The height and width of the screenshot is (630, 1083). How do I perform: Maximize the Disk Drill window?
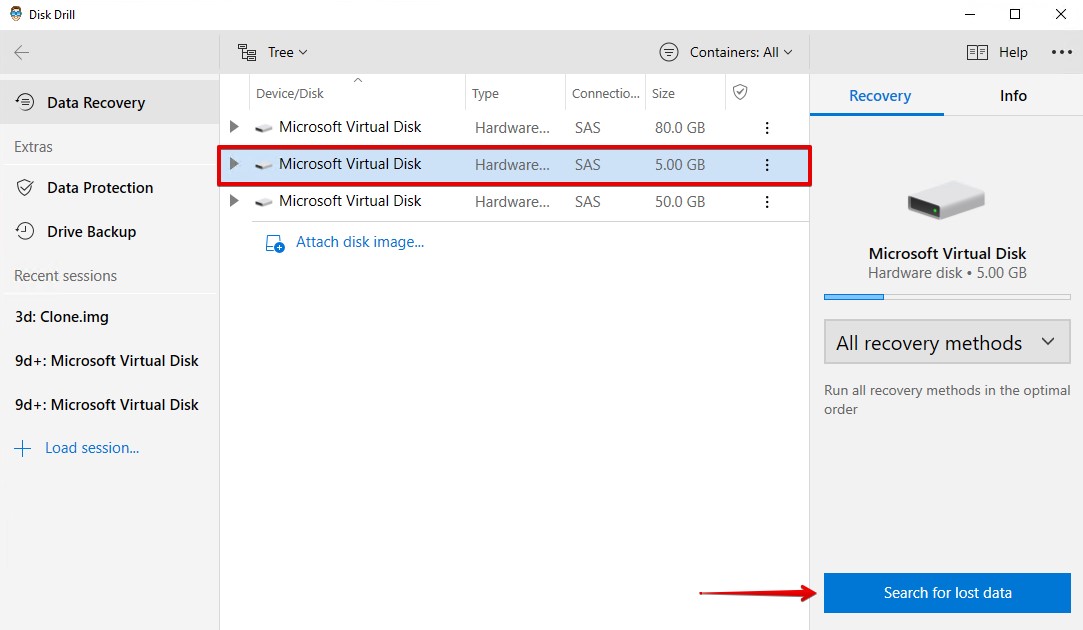[x=1015, y=15]
